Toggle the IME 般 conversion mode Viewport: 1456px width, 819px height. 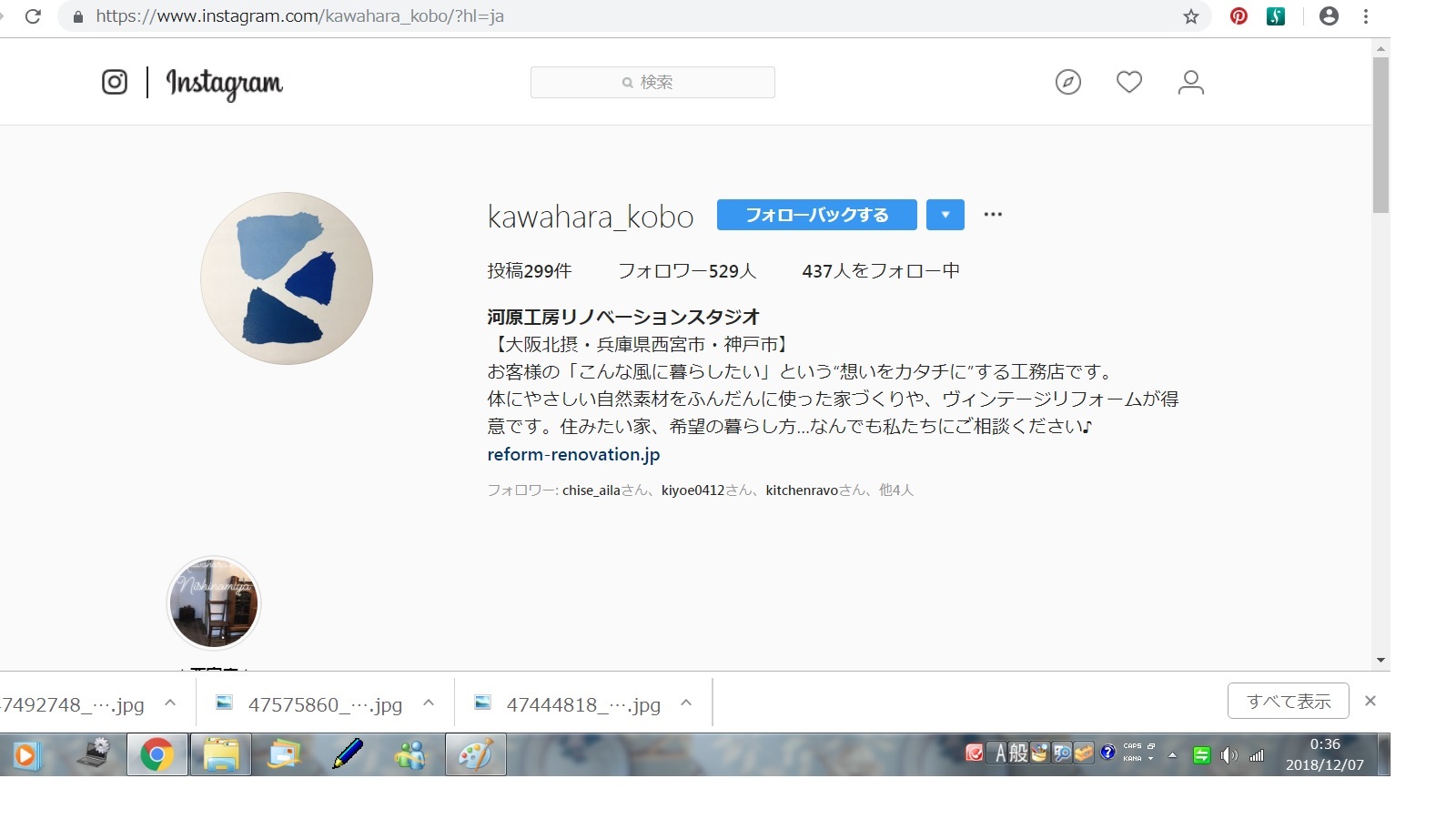[x=1018, y=753]
